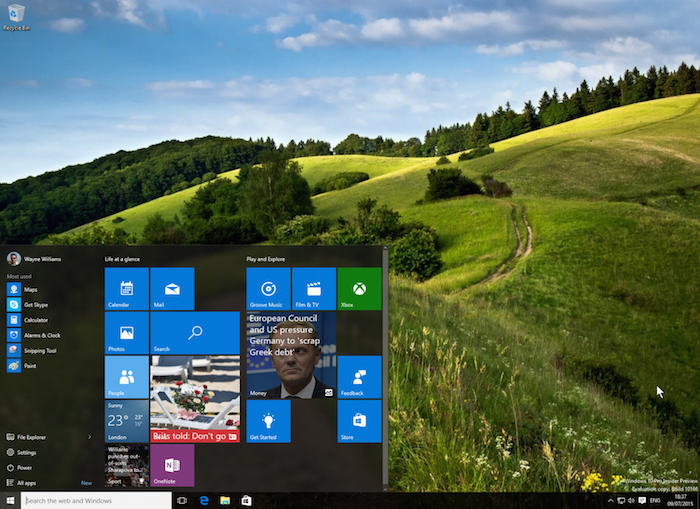The image size is (700, 509).
Task: Open the Store tile in Start menu
Action: click(359, 421)
